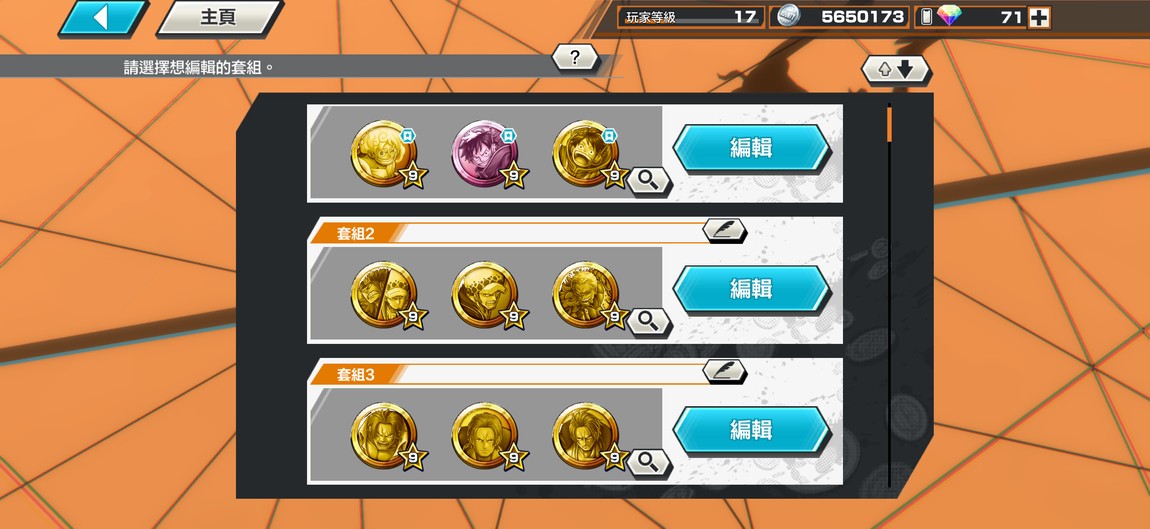Open the help question mark button
The height and width of the screenshot is (529, 1150).
pos(574,57)
